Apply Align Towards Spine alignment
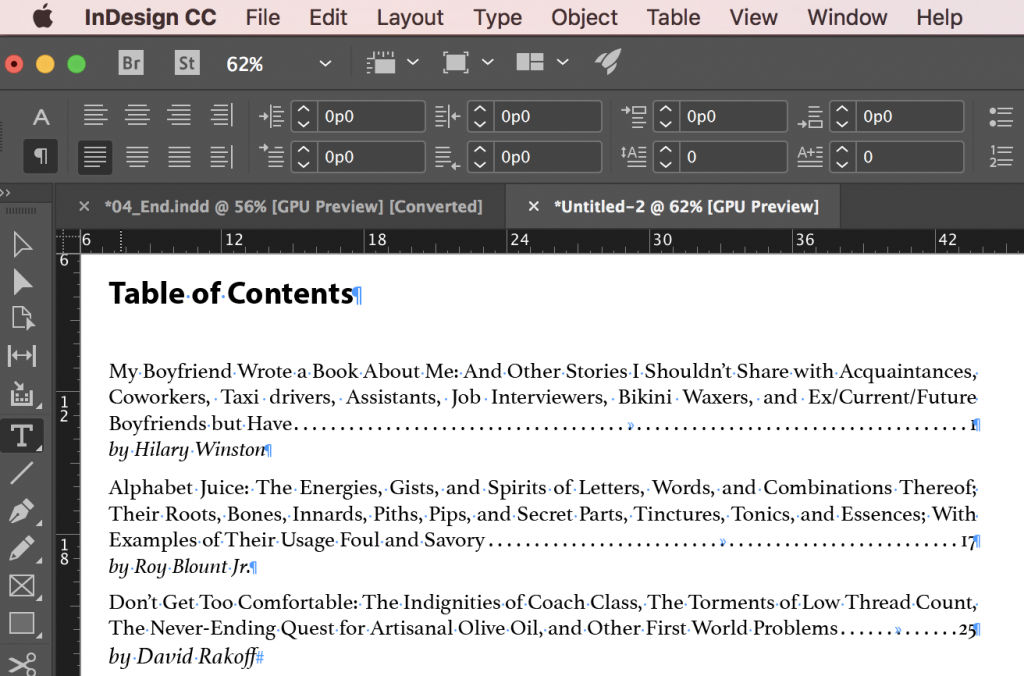 221,116
